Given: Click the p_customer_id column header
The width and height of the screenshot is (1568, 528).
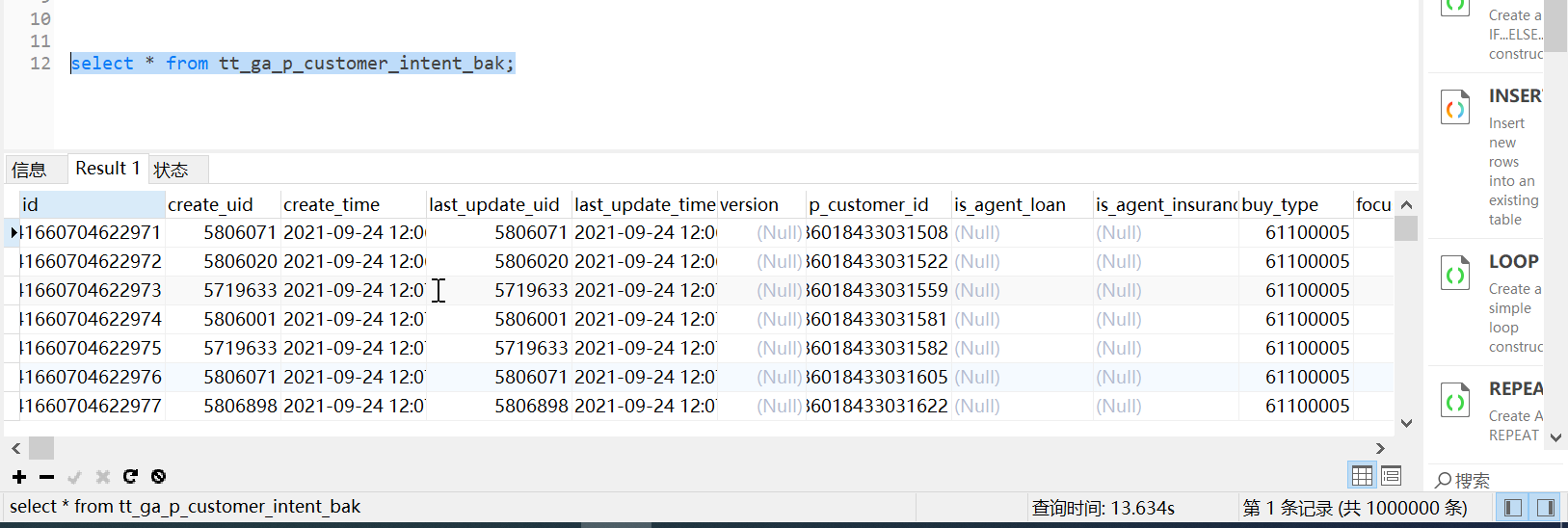Looking at the screenshot, I should pos(868,205).
